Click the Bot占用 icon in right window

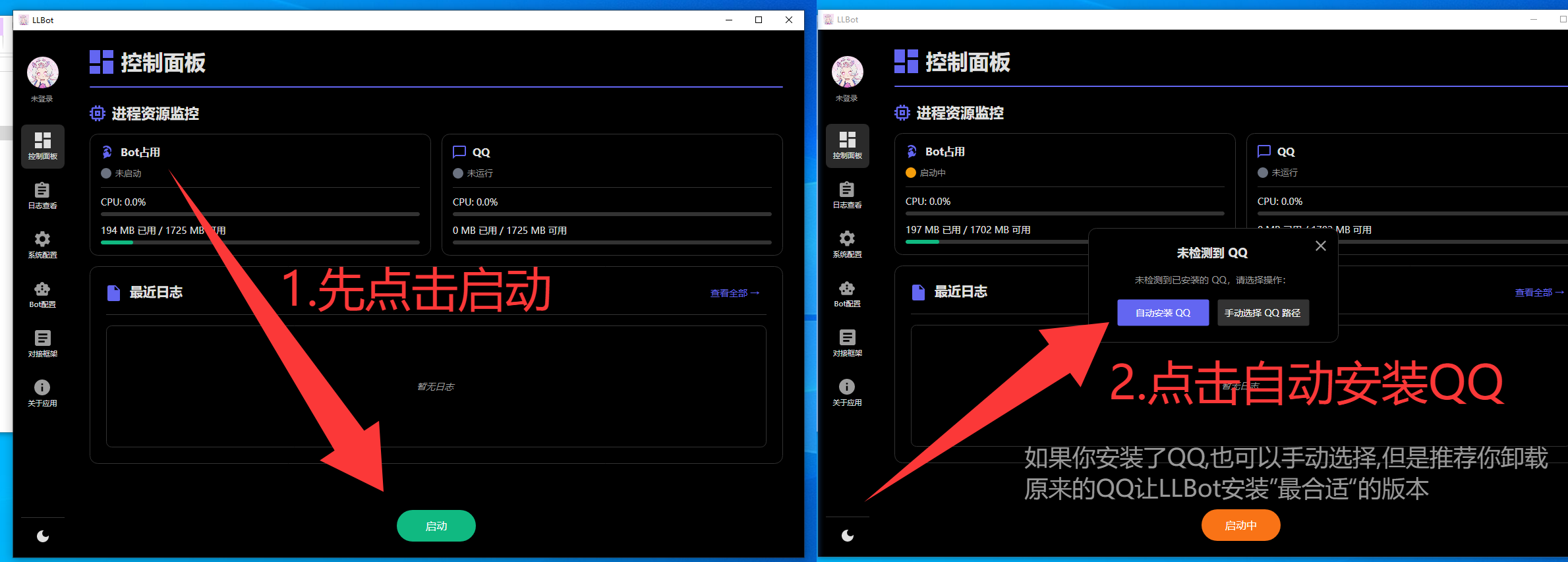(912, 152)
